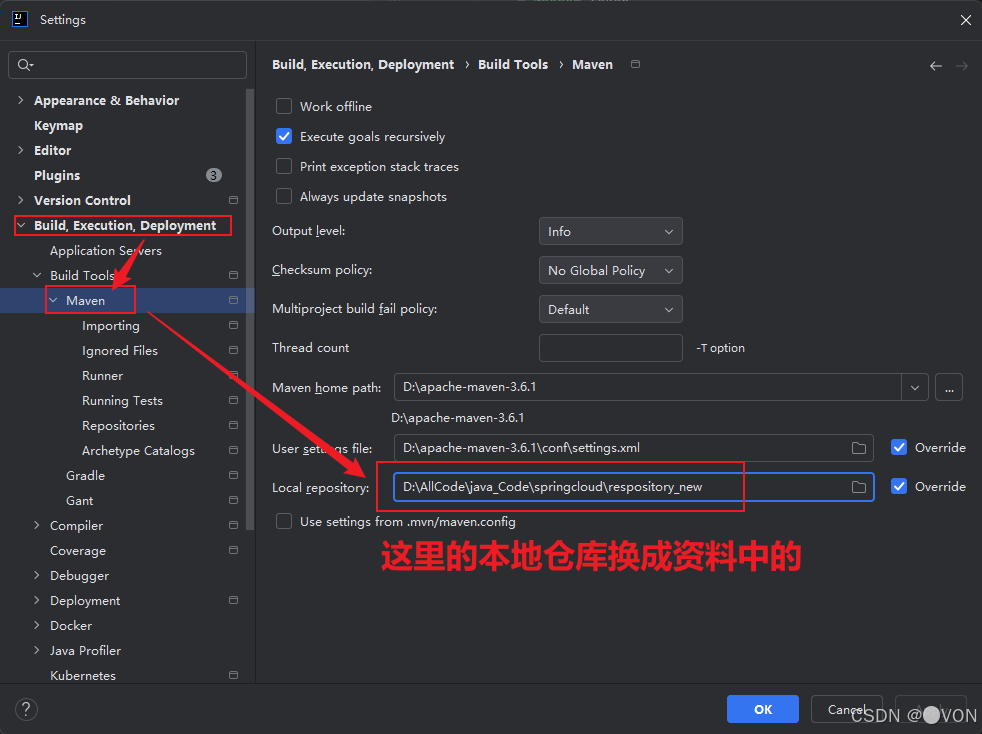Viewport: 982px width, 734px height.
Task: Click the settings search field
Action: (128, 65)
